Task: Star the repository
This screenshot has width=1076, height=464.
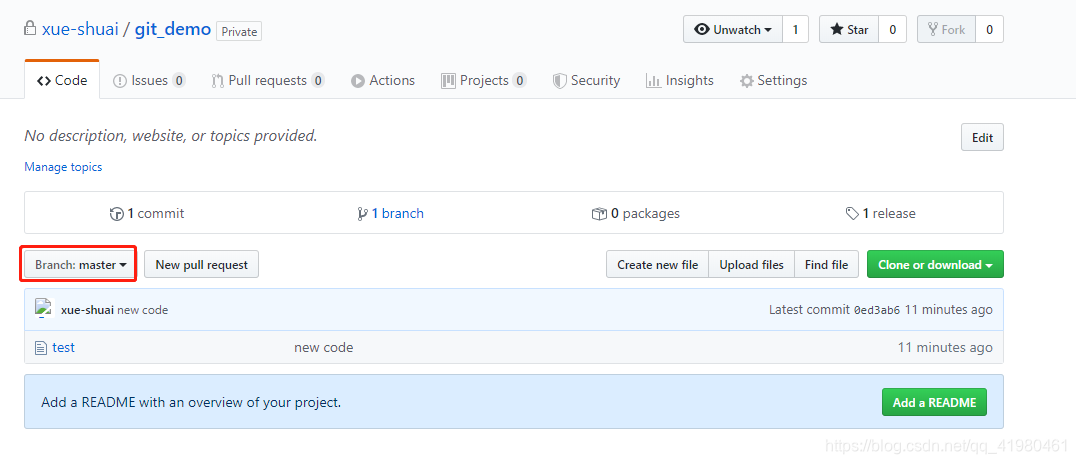Action: [849, 30]
